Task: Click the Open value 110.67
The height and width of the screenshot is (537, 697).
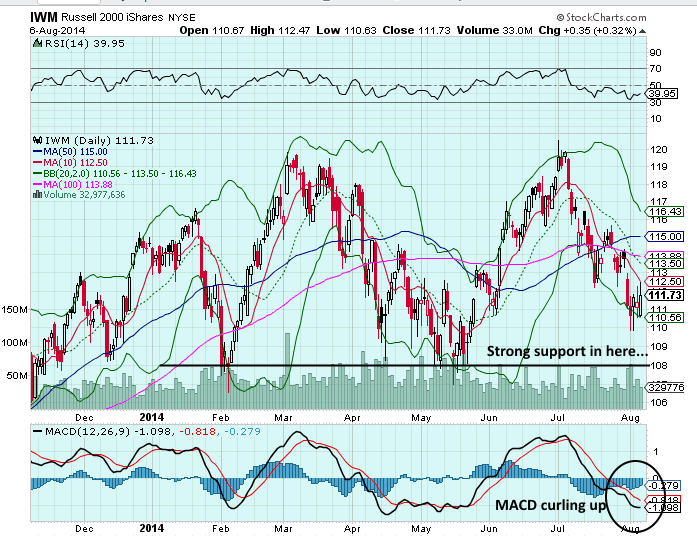Action: tap(228, 31)
